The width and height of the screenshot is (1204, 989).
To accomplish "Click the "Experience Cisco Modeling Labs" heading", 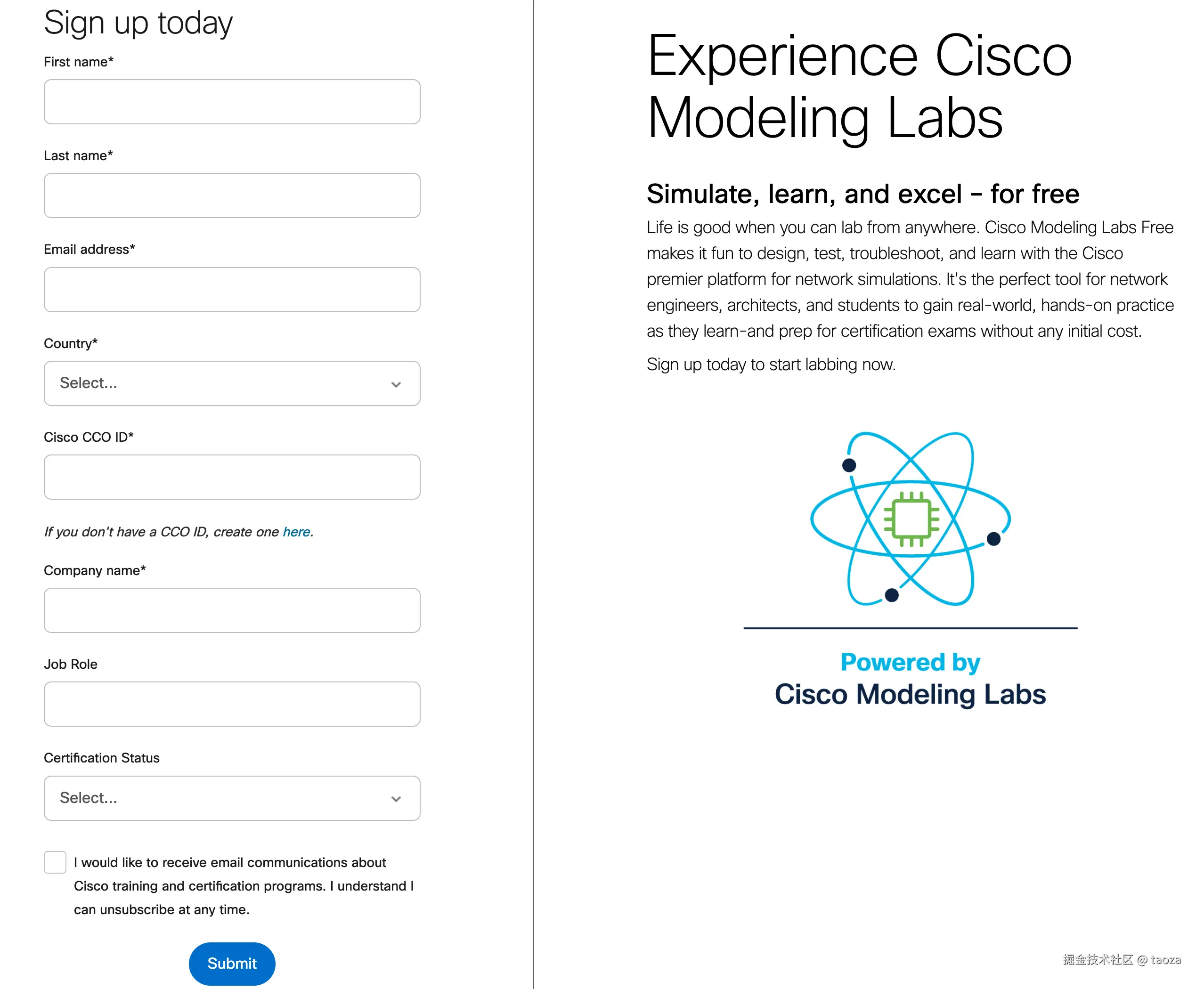I will point(859,87).
